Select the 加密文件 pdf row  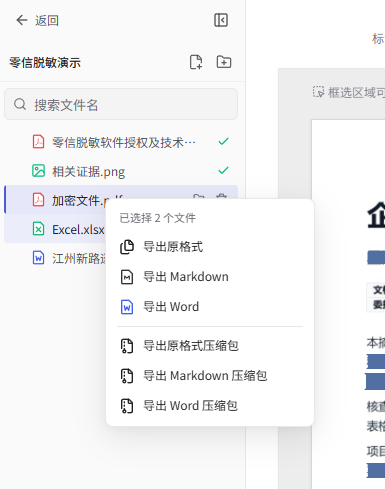121,200
